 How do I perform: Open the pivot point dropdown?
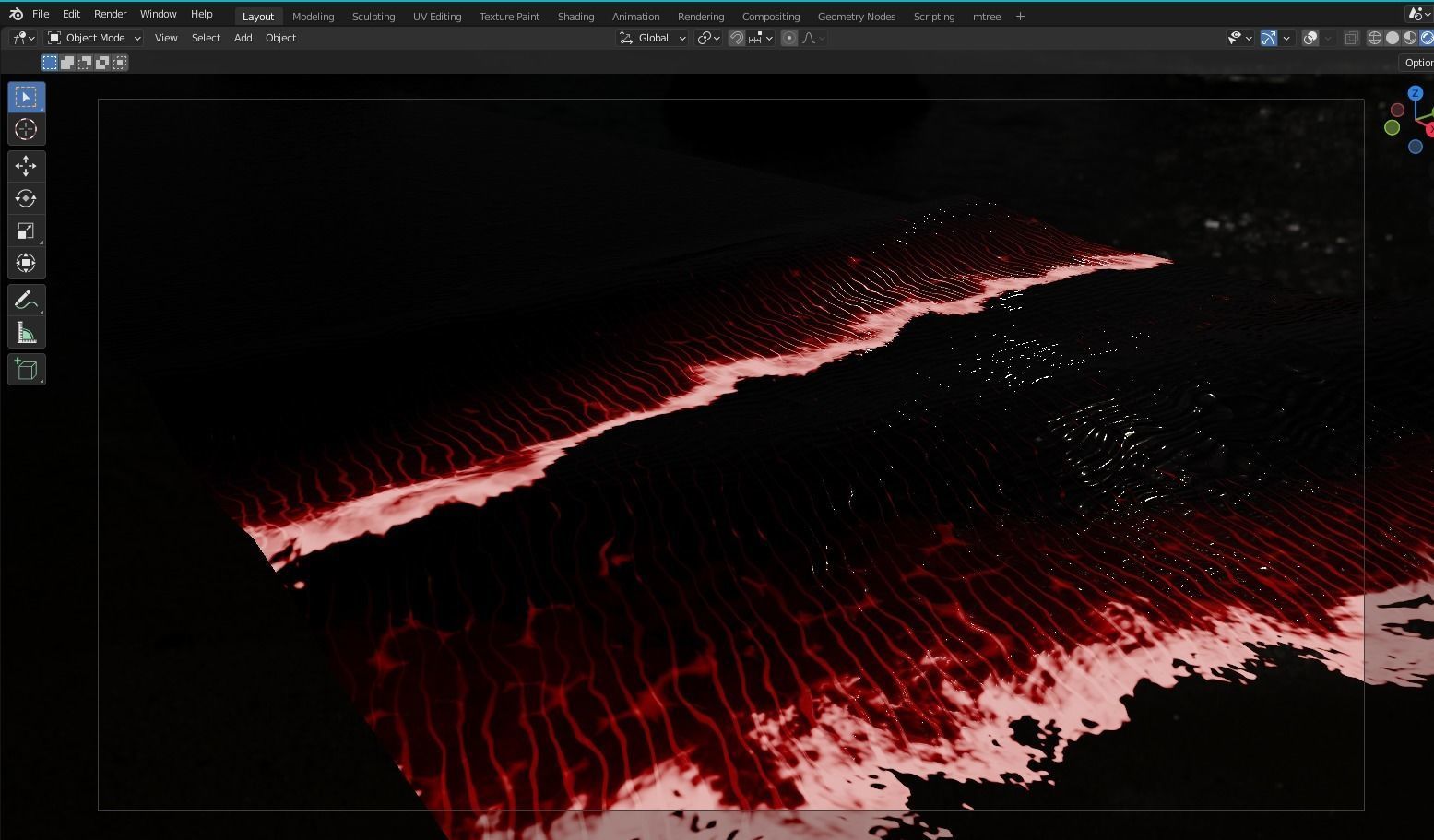(x=708, y=38)
